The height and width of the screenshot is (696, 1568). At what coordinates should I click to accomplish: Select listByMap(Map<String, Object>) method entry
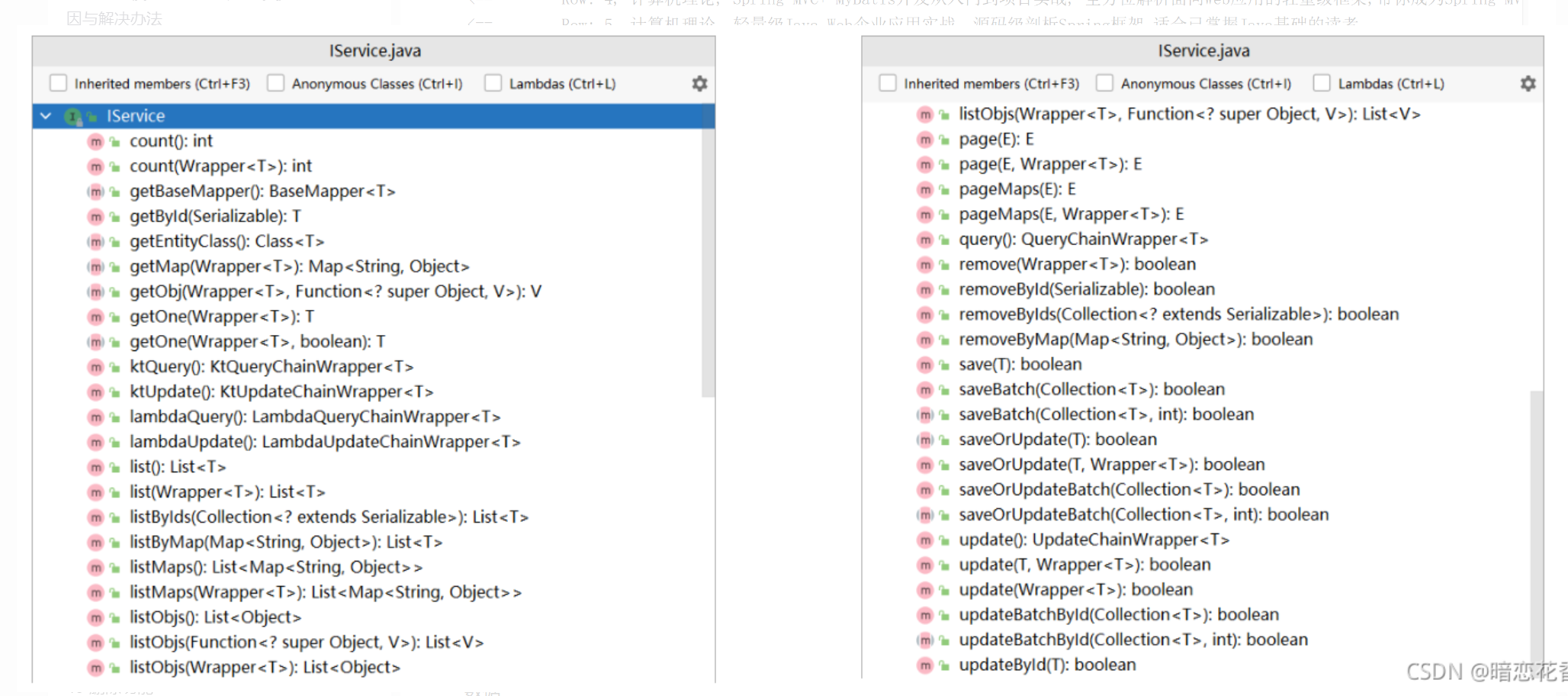tap(285, 543)
